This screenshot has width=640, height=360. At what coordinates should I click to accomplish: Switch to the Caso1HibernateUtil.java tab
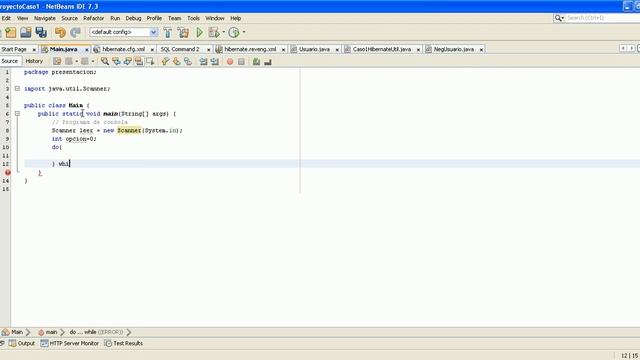(x=382, y=49)
